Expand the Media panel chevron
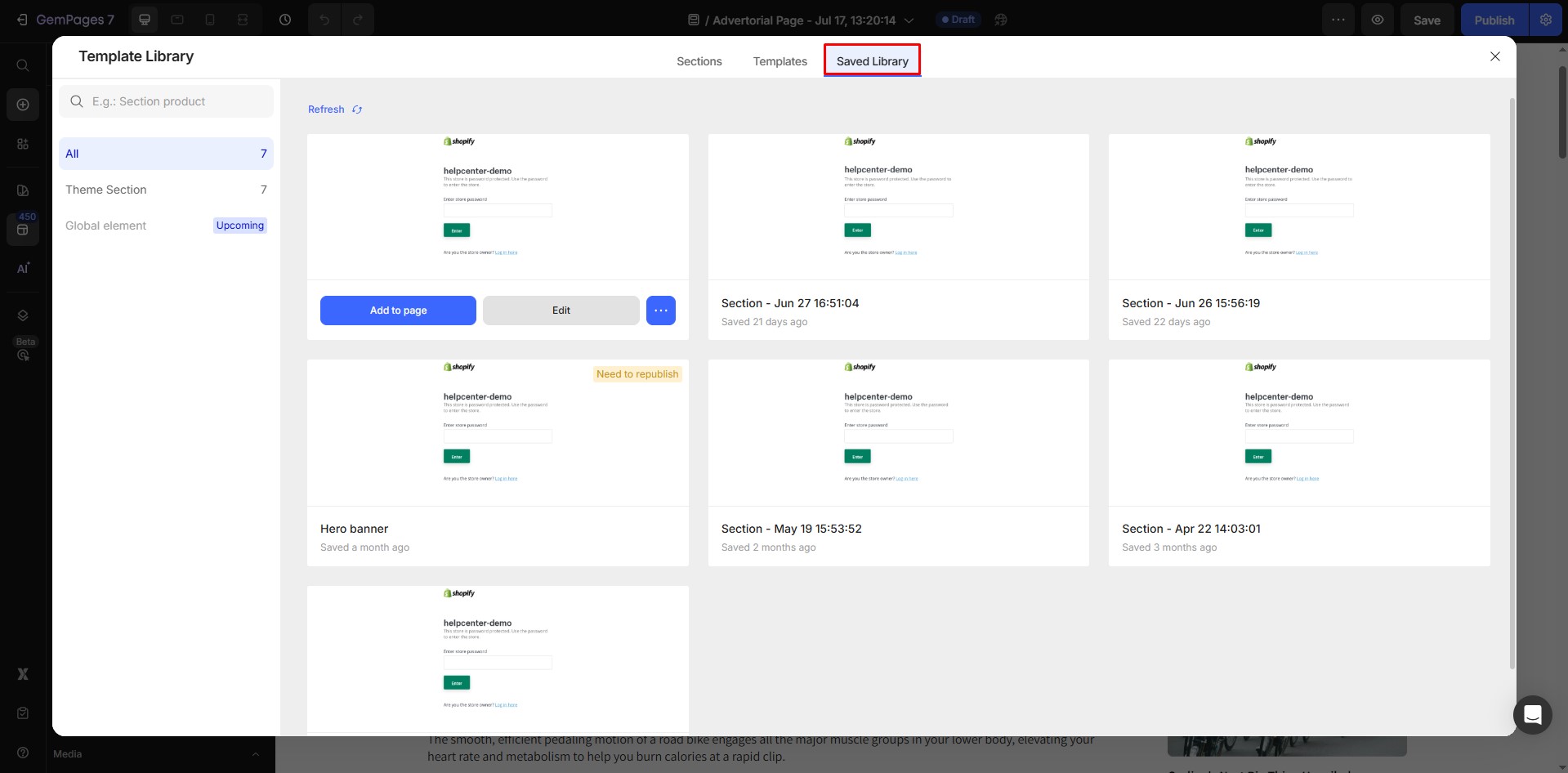Screen dimensions: 1568x773 255,754
